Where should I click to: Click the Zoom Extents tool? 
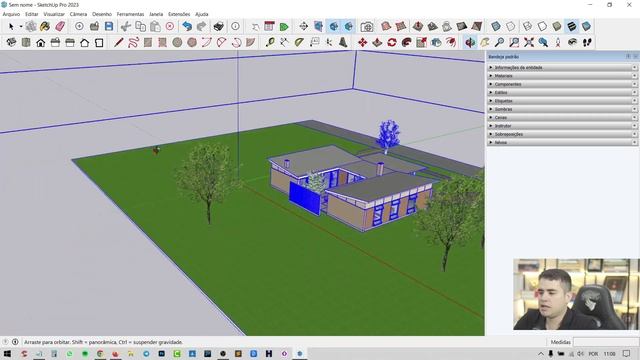pos(529,42)
